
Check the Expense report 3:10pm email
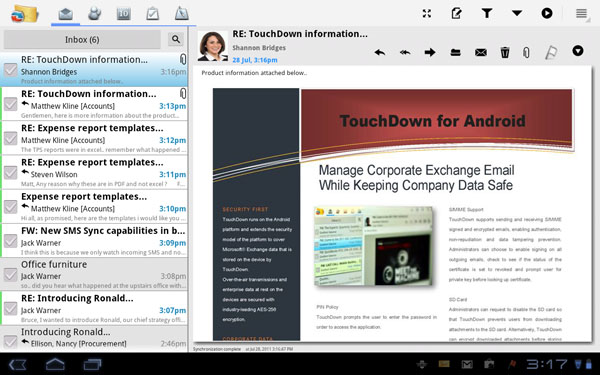pyautogui.click(x=10, y=207)
